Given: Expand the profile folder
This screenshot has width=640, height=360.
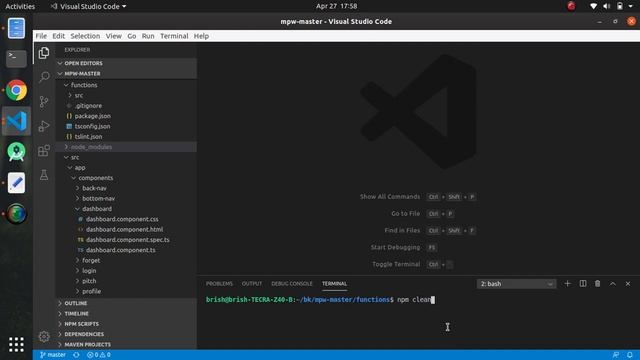Looking at the screenshot, I should click(x=126, y=291).
